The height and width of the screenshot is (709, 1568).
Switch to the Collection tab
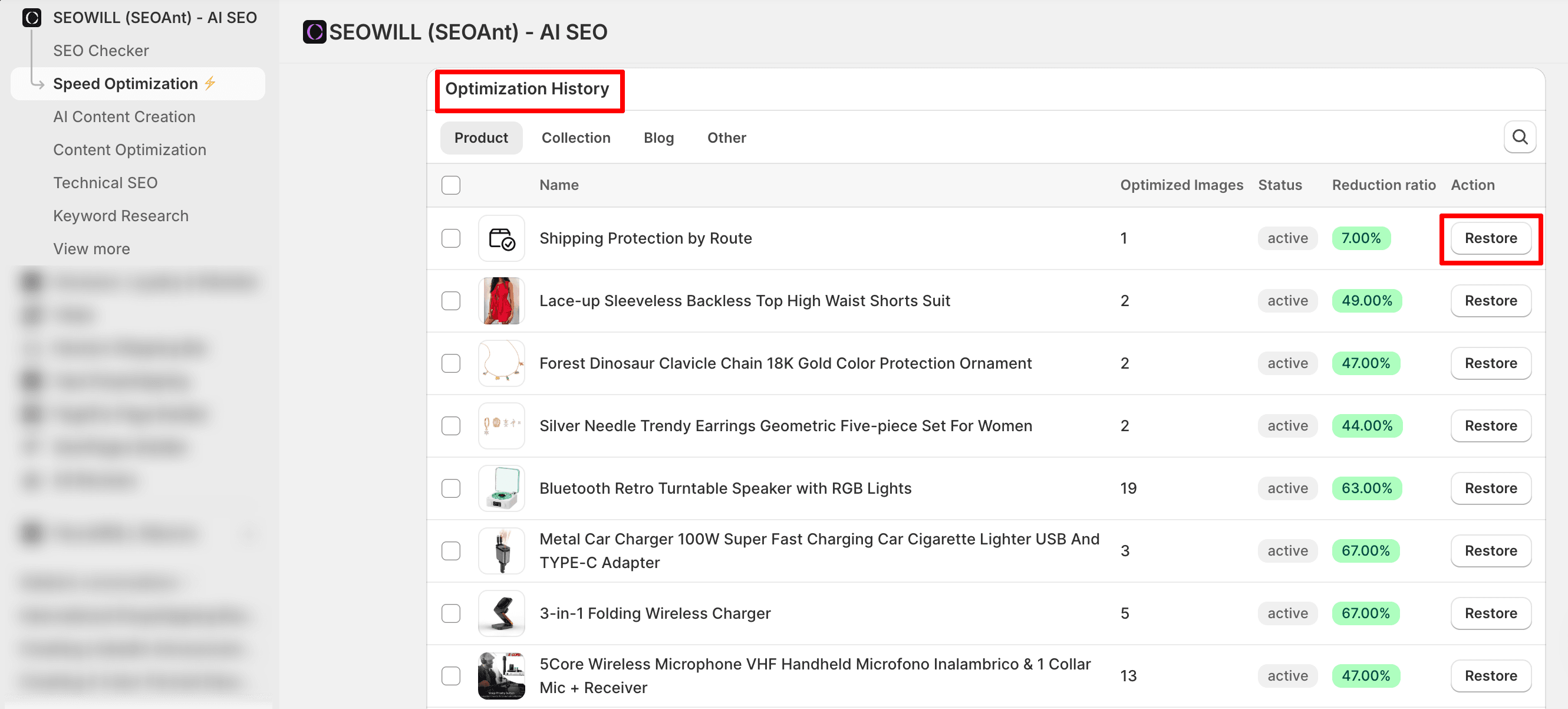[x=575, y=138]
